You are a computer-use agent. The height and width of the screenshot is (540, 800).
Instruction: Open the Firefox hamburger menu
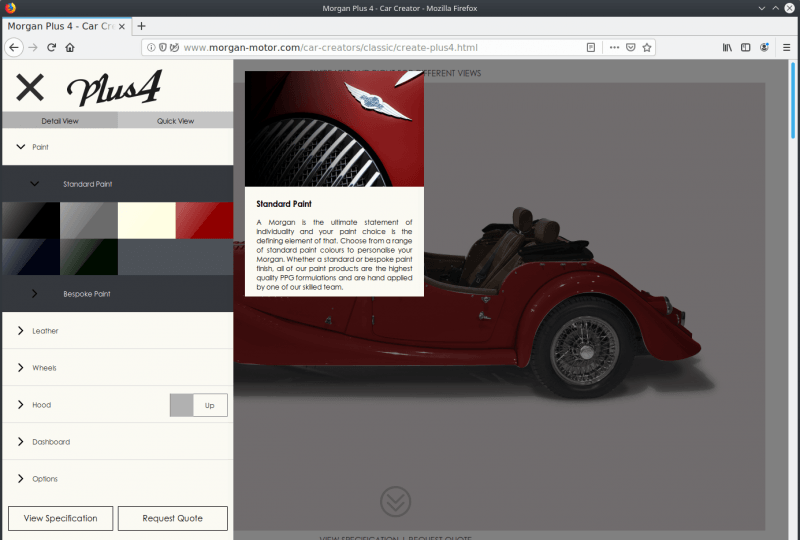click(786, 47)
